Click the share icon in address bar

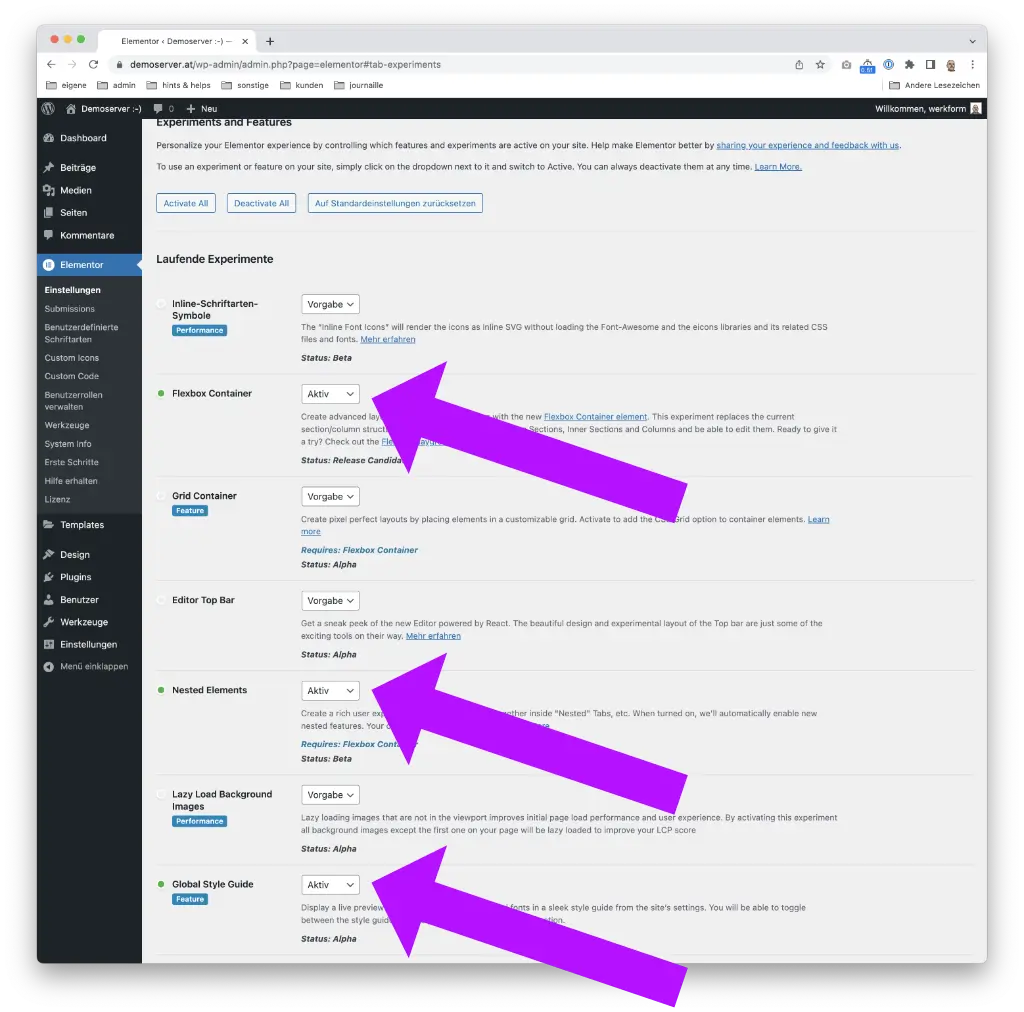coord(799,64)
